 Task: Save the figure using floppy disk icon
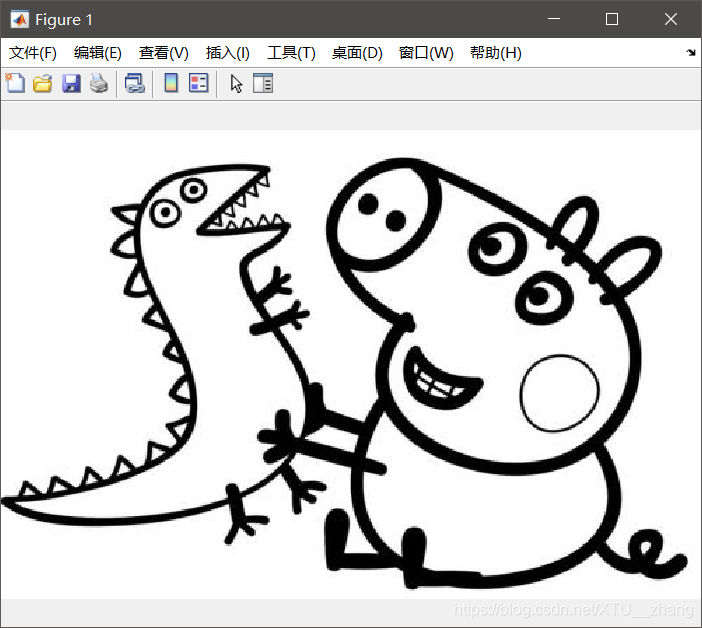click(x=71, y=84)
